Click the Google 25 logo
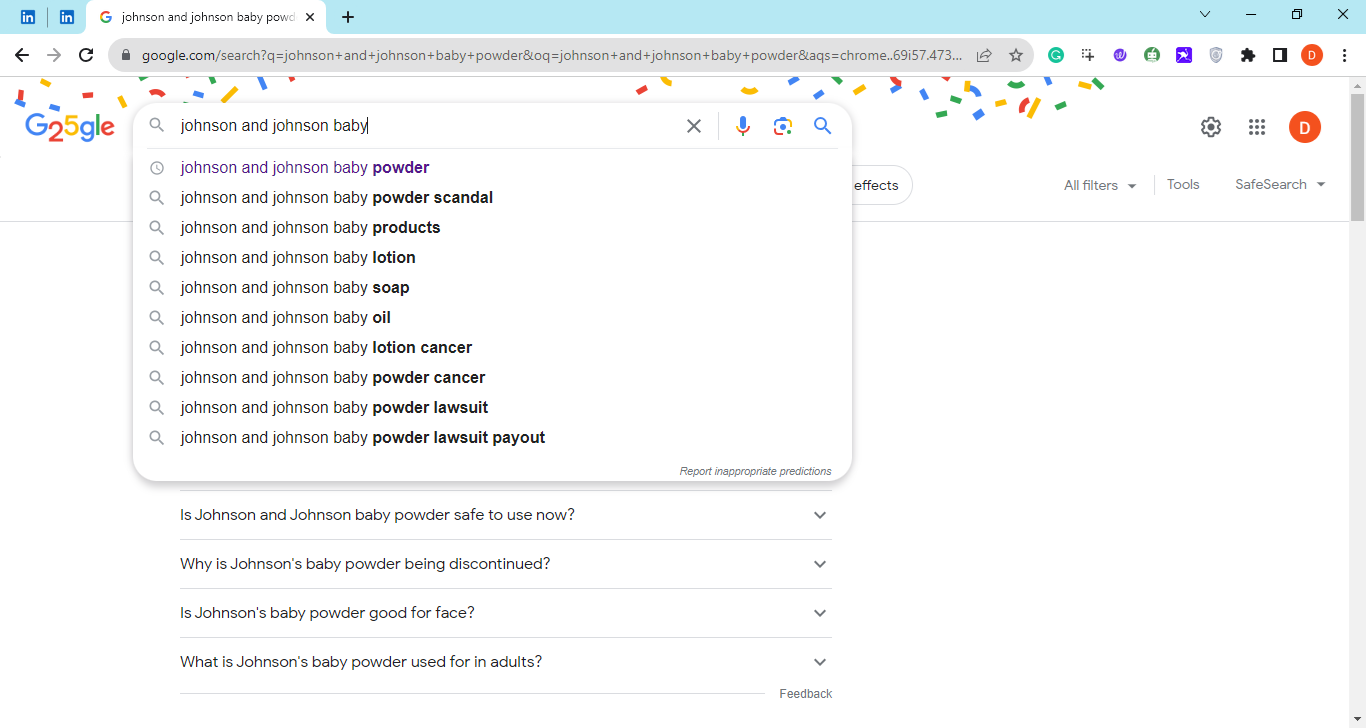 pos(70,126)
